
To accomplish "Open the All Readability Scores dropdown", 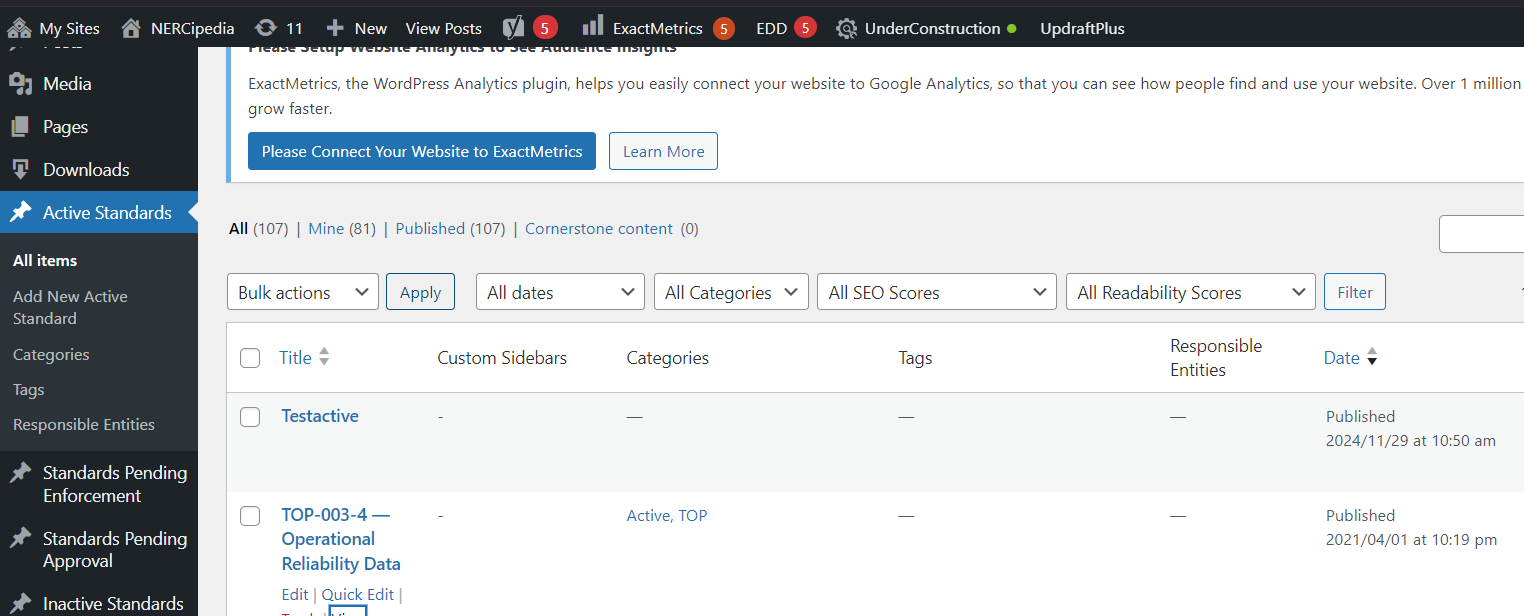I will (x=1191, y=292).
